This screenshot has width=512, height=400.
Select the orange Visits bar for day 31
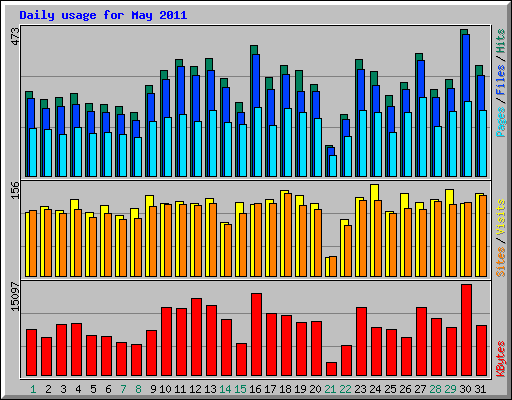click(483, 236)
